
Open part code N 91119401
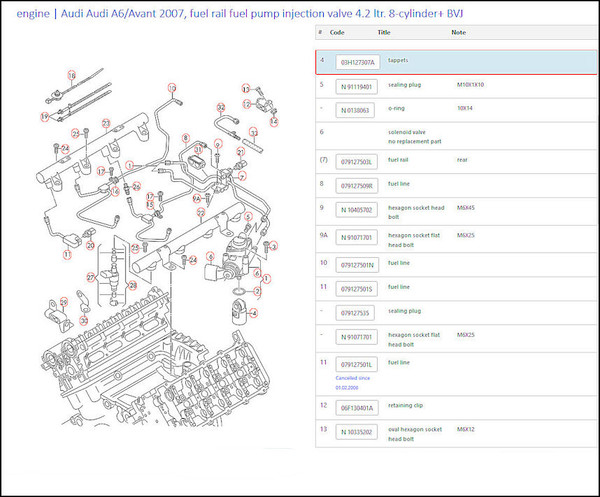(357, 86)
